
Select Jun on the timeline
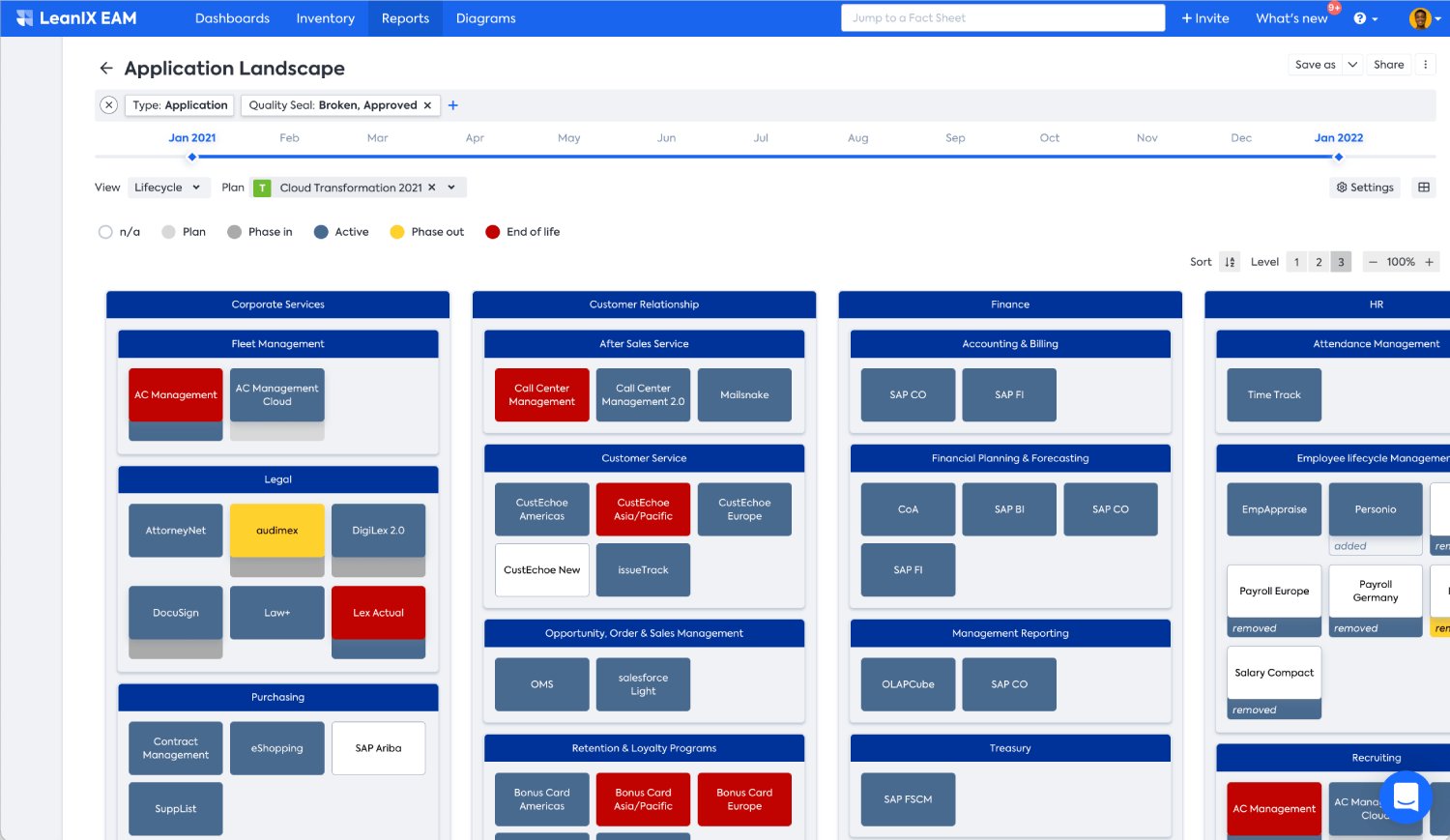666,138
